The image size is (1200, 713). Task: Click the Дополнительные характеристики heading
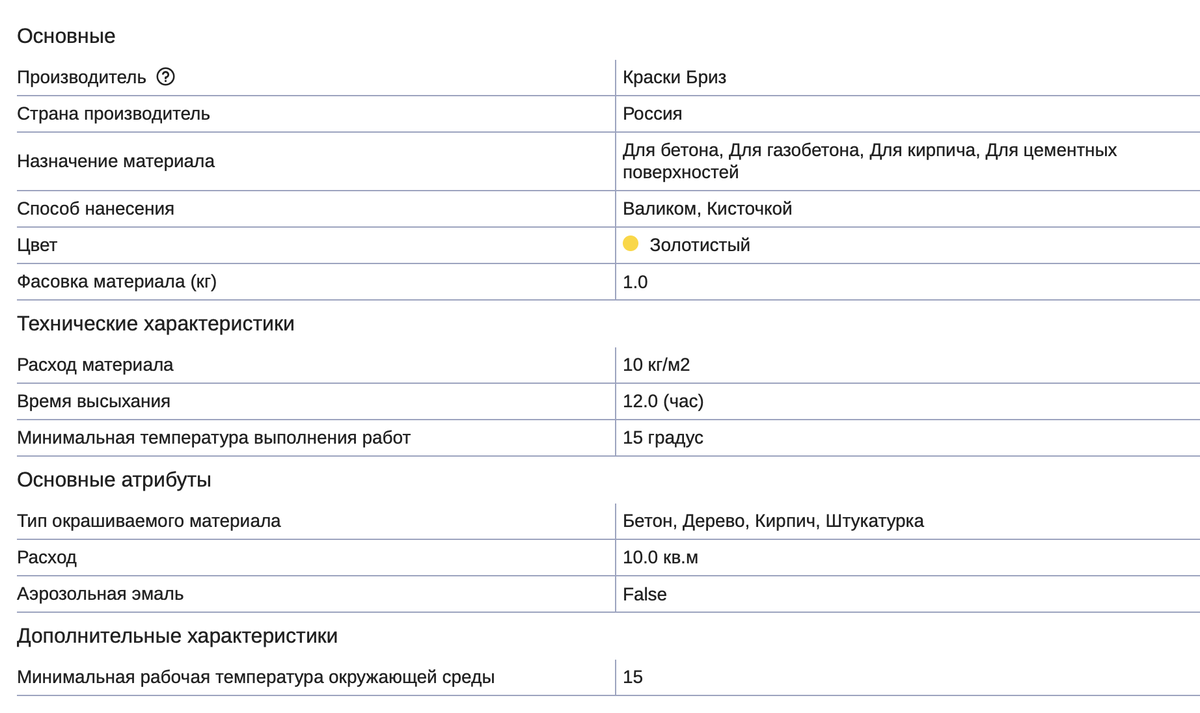tap(177, 636)
